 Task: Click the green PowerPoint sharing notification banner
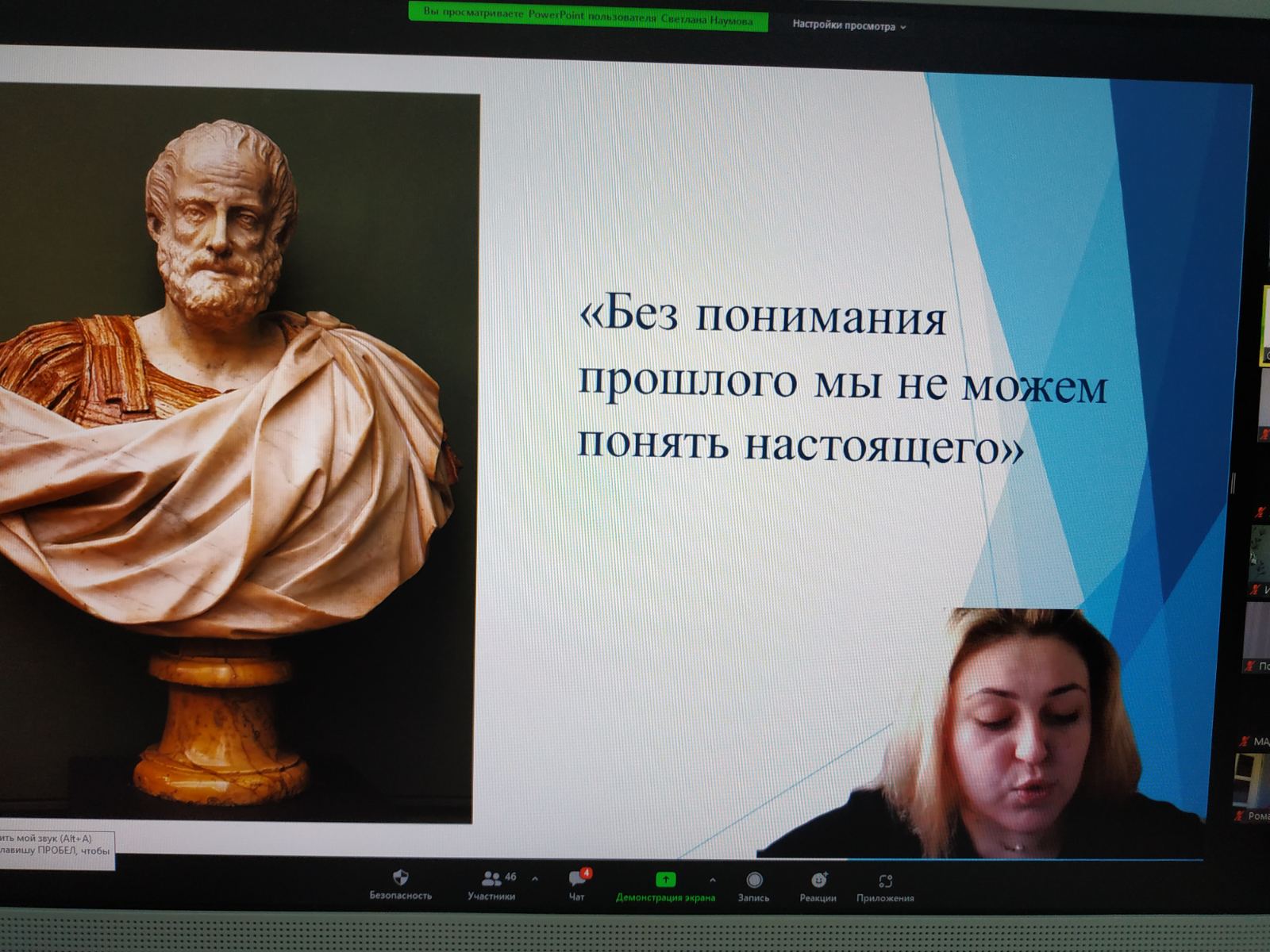(x=587, y=17)
